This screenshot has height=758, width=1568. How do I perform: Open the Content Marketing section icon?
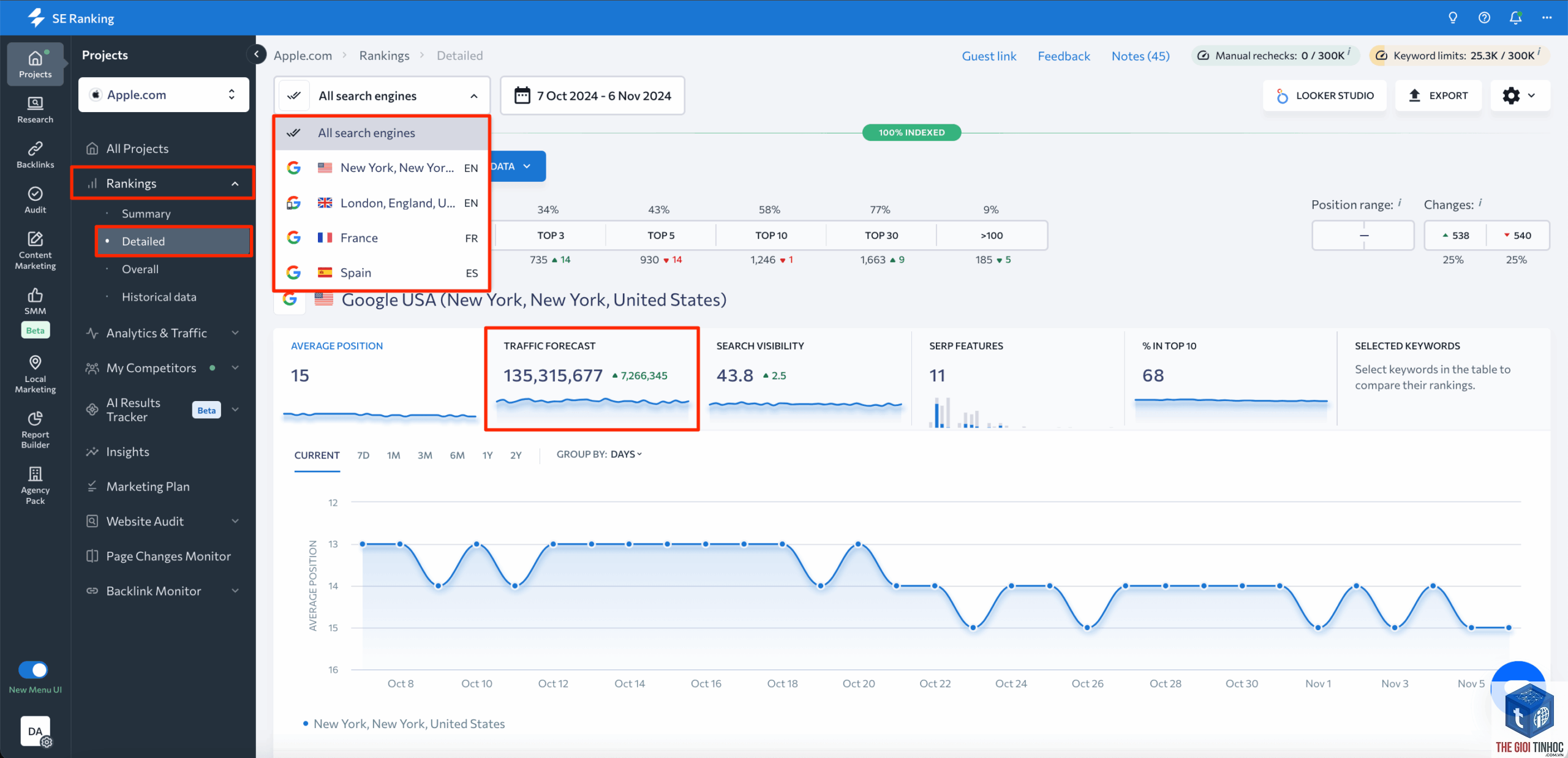point(35,250)
